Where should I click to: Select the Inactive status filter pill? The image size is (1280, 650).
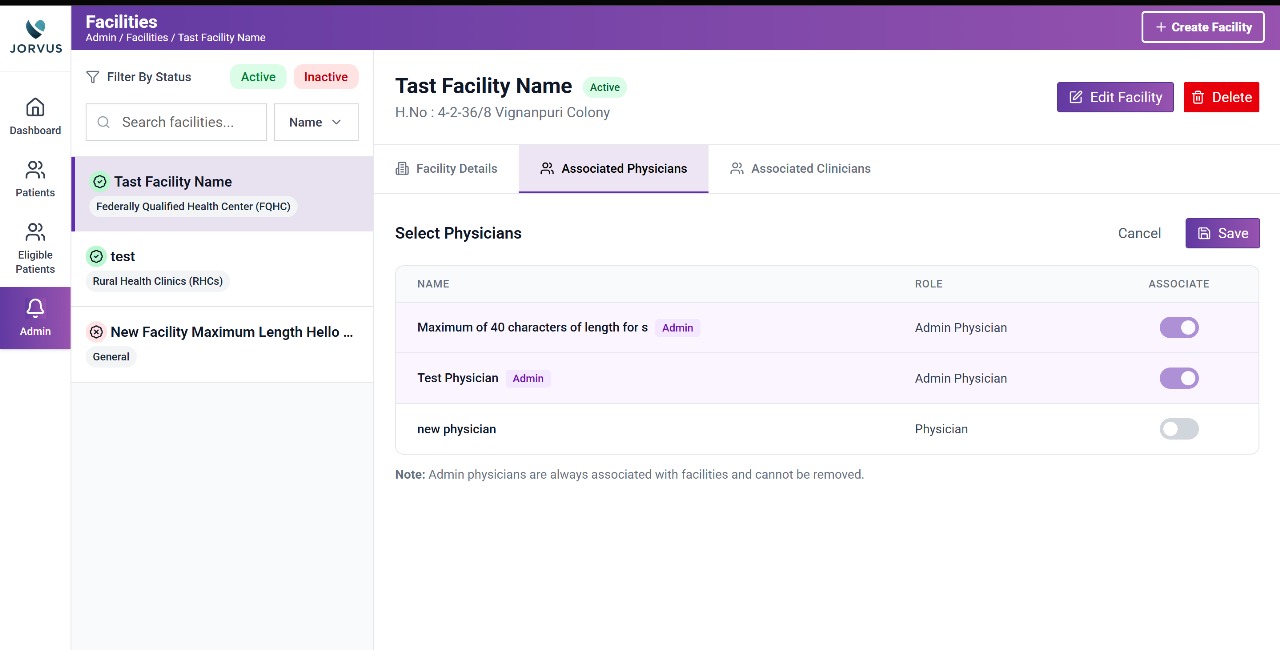(x=326, y=76)
